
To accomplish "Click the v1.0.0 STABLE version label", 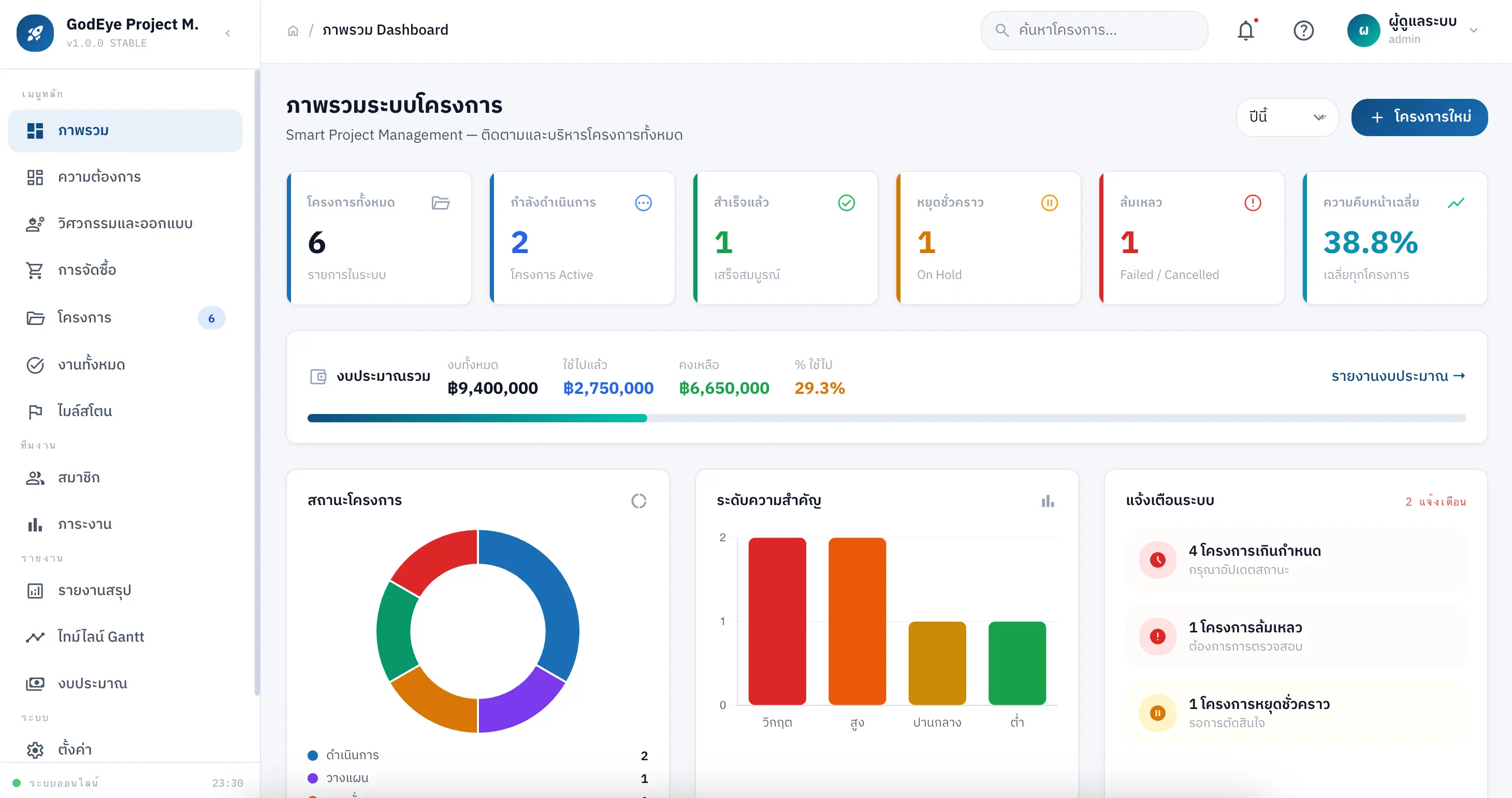I will point(106,43).
